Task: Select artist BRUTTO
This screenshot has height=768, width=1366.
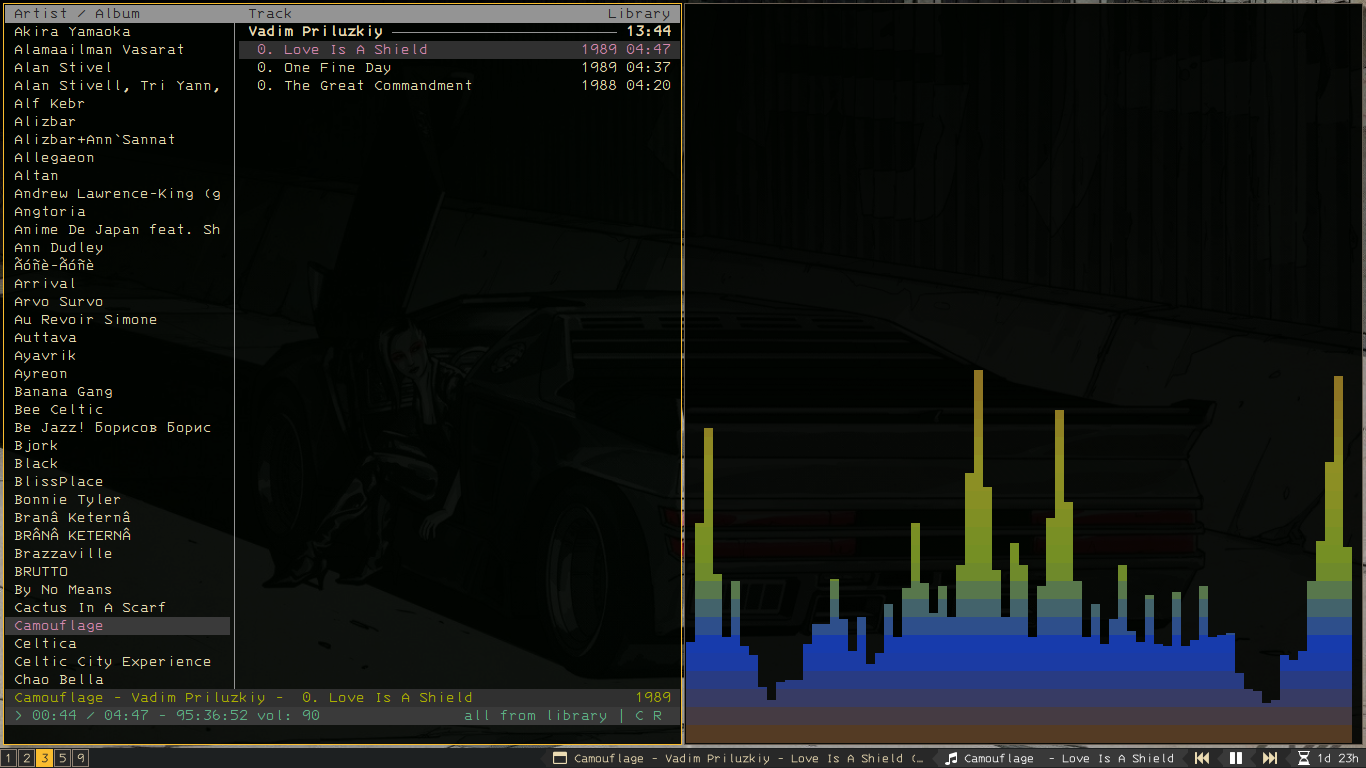Action: tap(41, 572)
